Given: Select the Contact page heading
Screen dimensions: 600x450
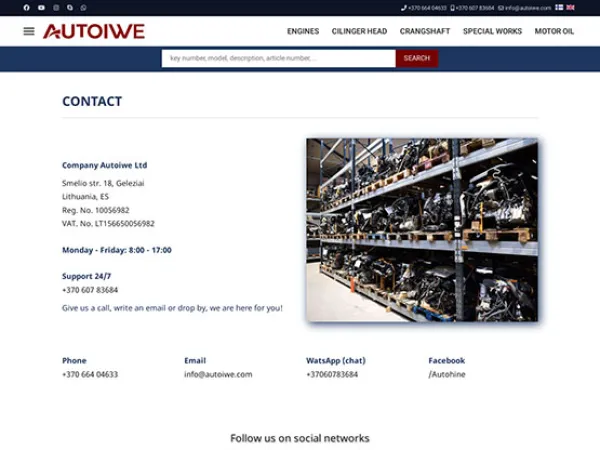Looking at the screenshot, I should (x=92, y=101).
